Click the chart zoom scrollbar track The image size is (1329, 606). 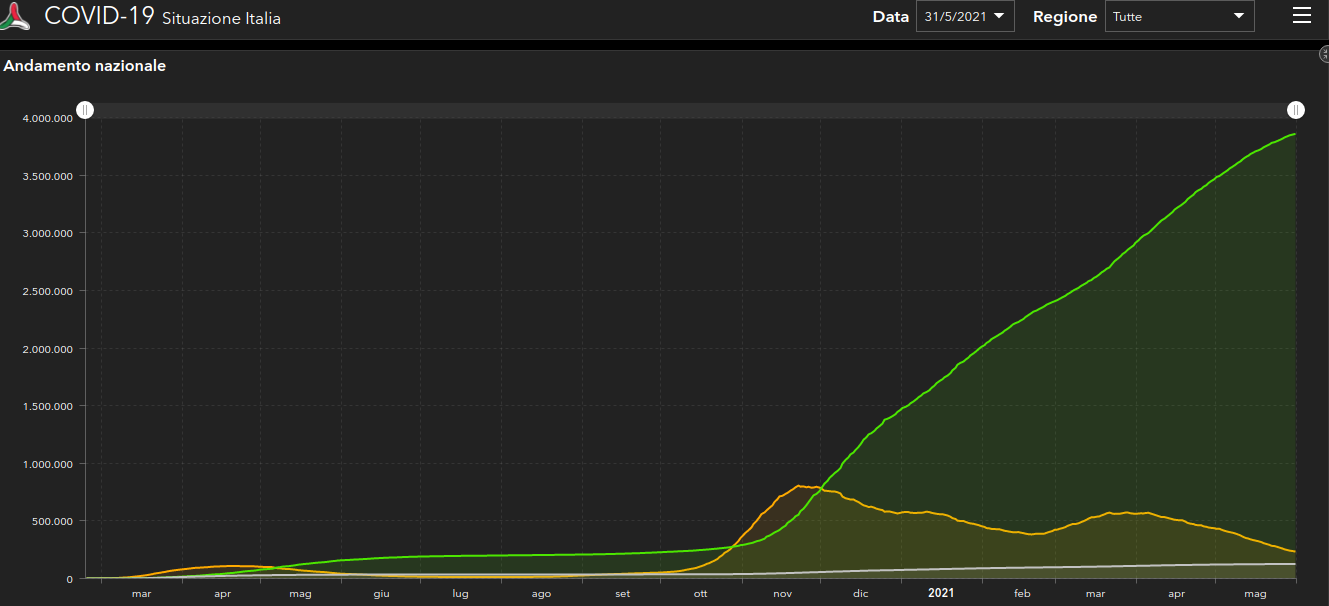(x=690, y=110)
